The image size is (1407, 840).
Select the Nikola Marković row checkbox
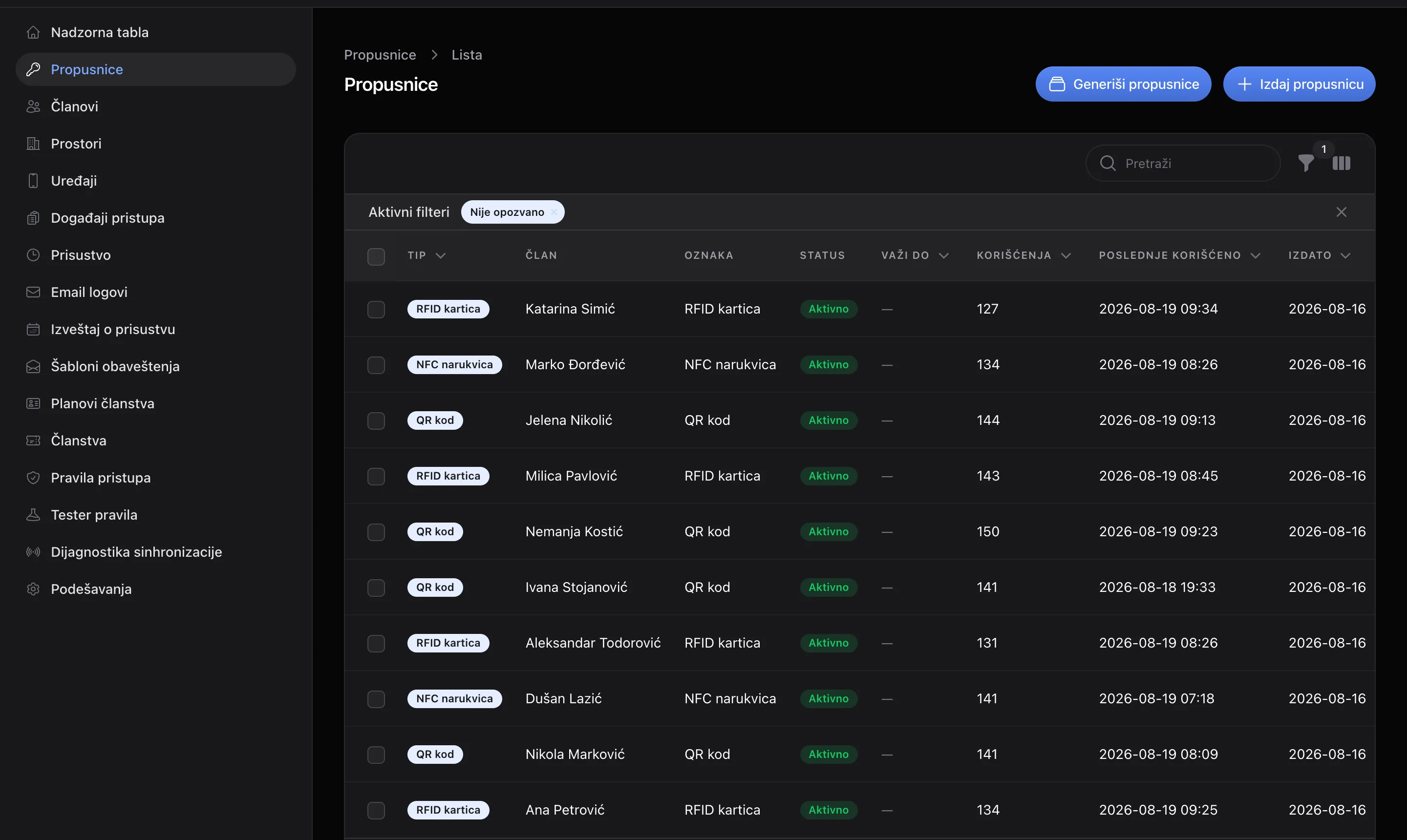click(376, 755)
